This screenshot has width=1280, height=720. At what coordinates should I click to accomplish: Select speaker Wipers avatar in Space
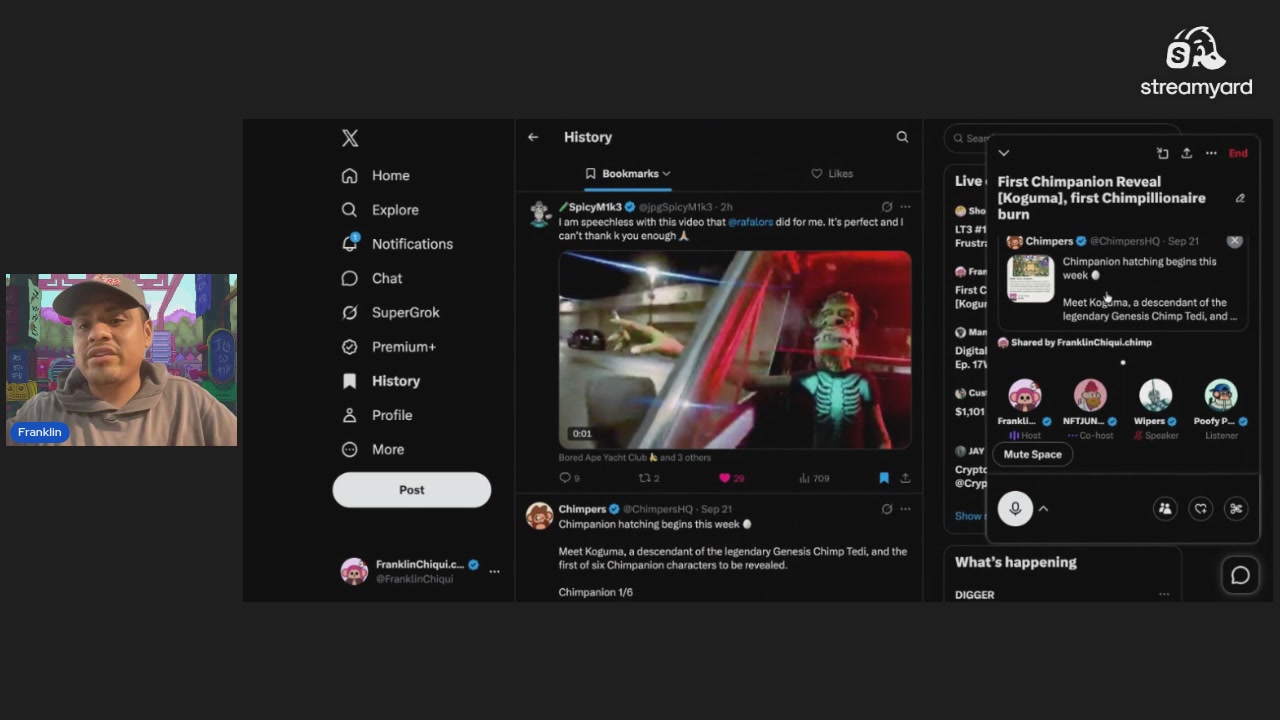coord(1155,395)
